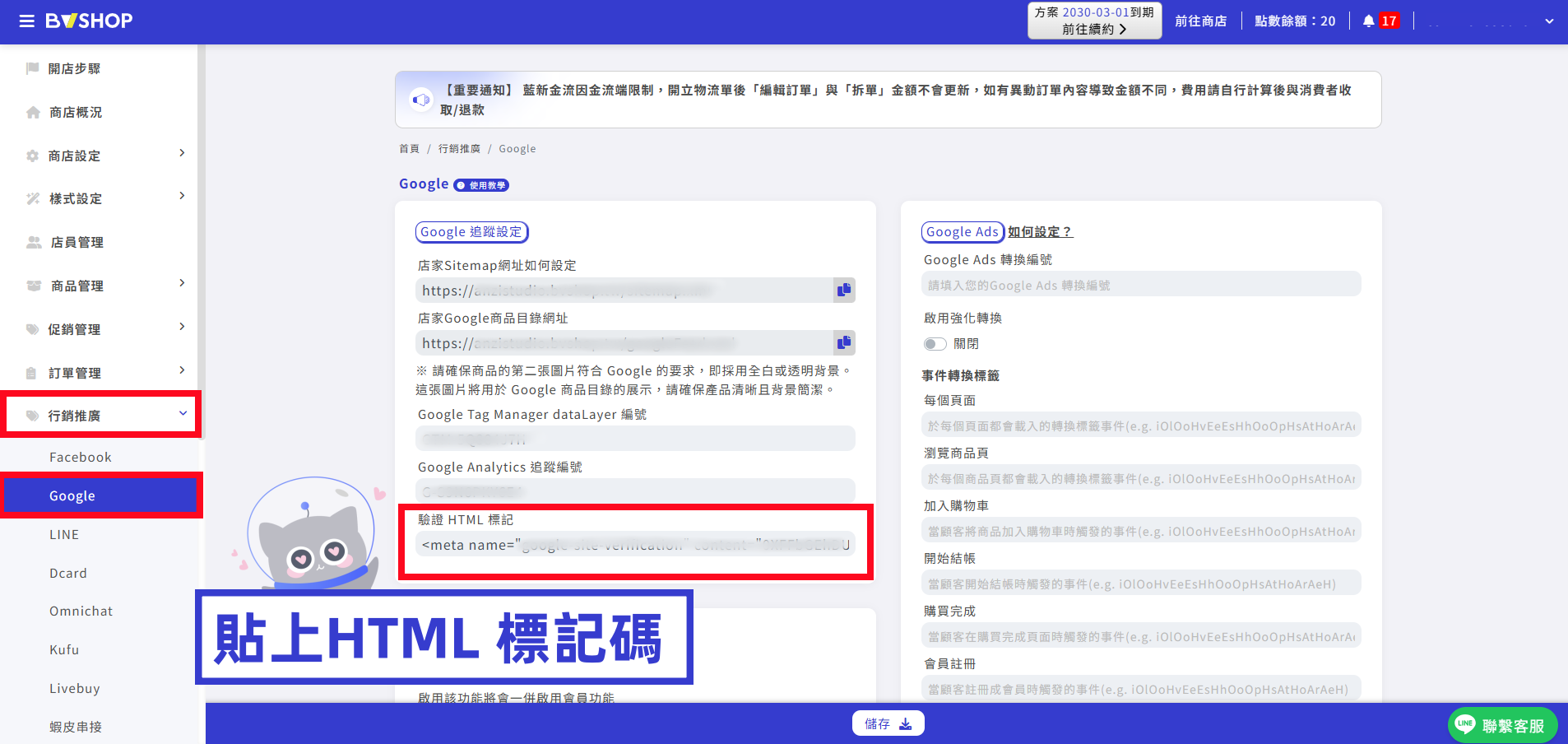
Task: Click the LINE icon on 聯繫客服
Action: click(x=1465, y=724)
